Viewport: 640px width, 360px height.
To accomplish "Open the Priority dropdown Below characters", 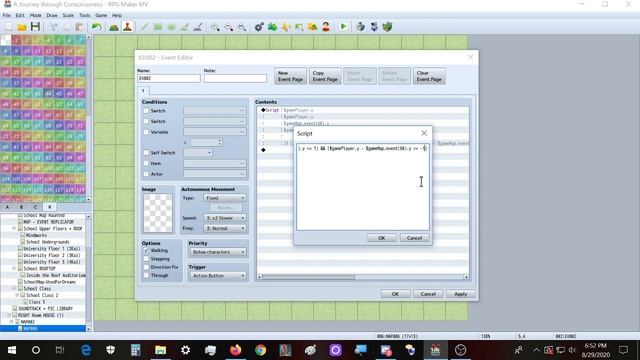I will click(218, 252).
